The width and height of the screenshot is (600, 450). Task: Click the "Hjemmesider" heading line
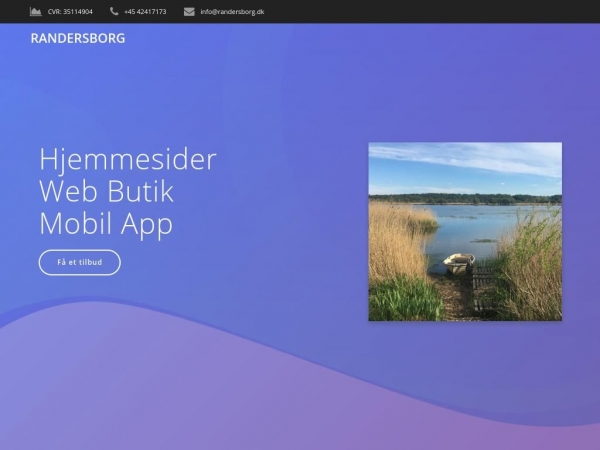coord(127,160)
